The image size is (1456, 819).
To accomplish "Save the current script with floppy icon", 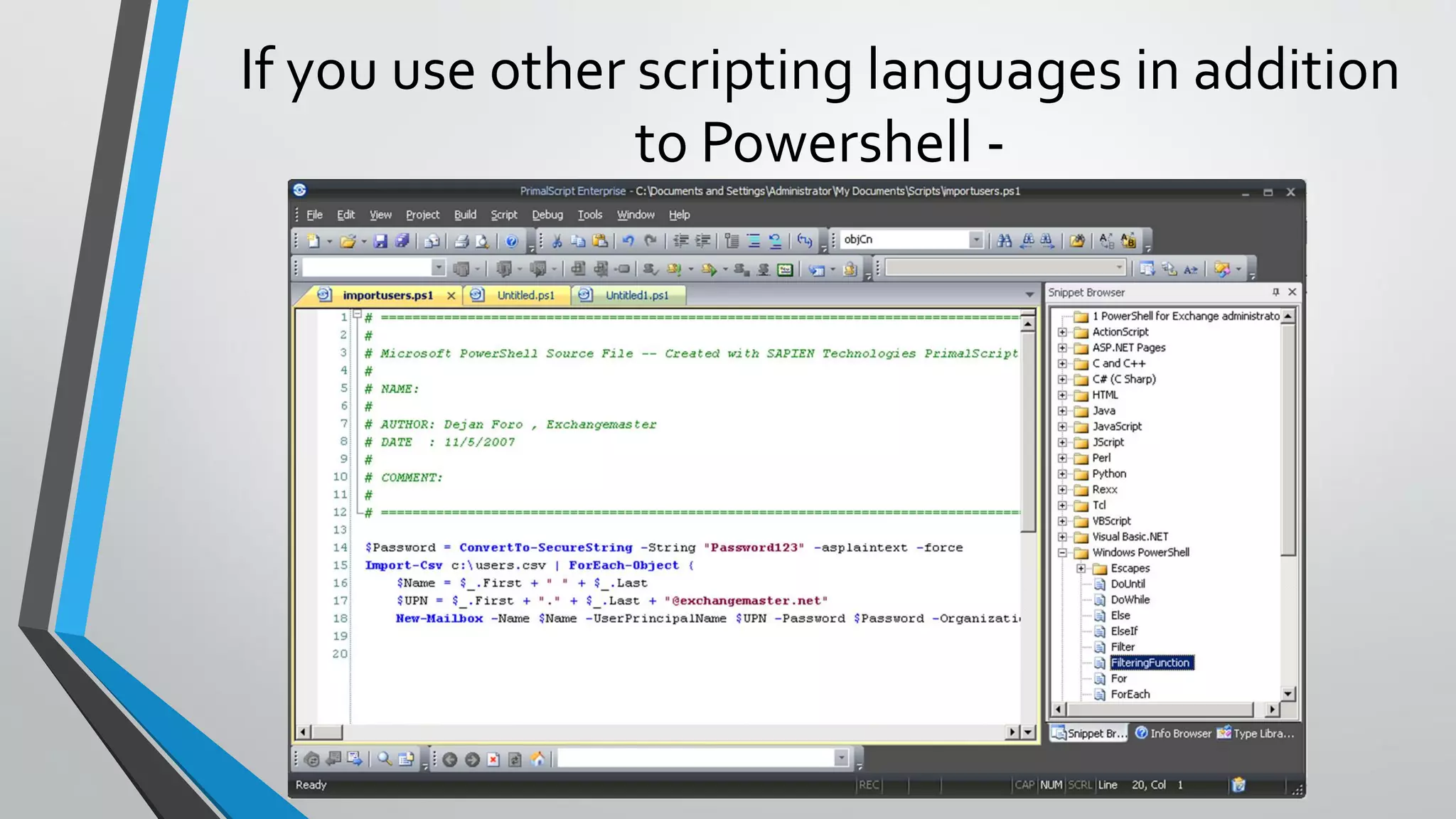I will (x=381, y=241).
